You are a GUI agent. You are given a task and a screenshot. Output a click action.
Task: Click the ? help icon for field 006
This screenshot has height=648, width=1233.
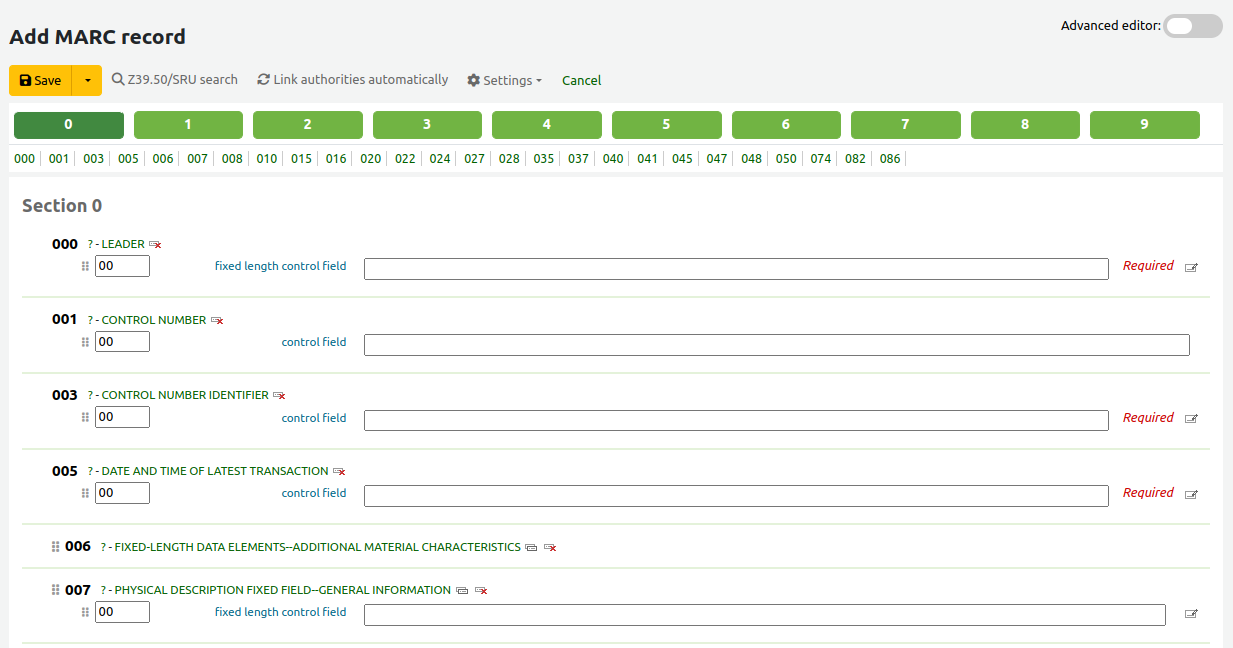pyautogui.click(x=102, y=547)
